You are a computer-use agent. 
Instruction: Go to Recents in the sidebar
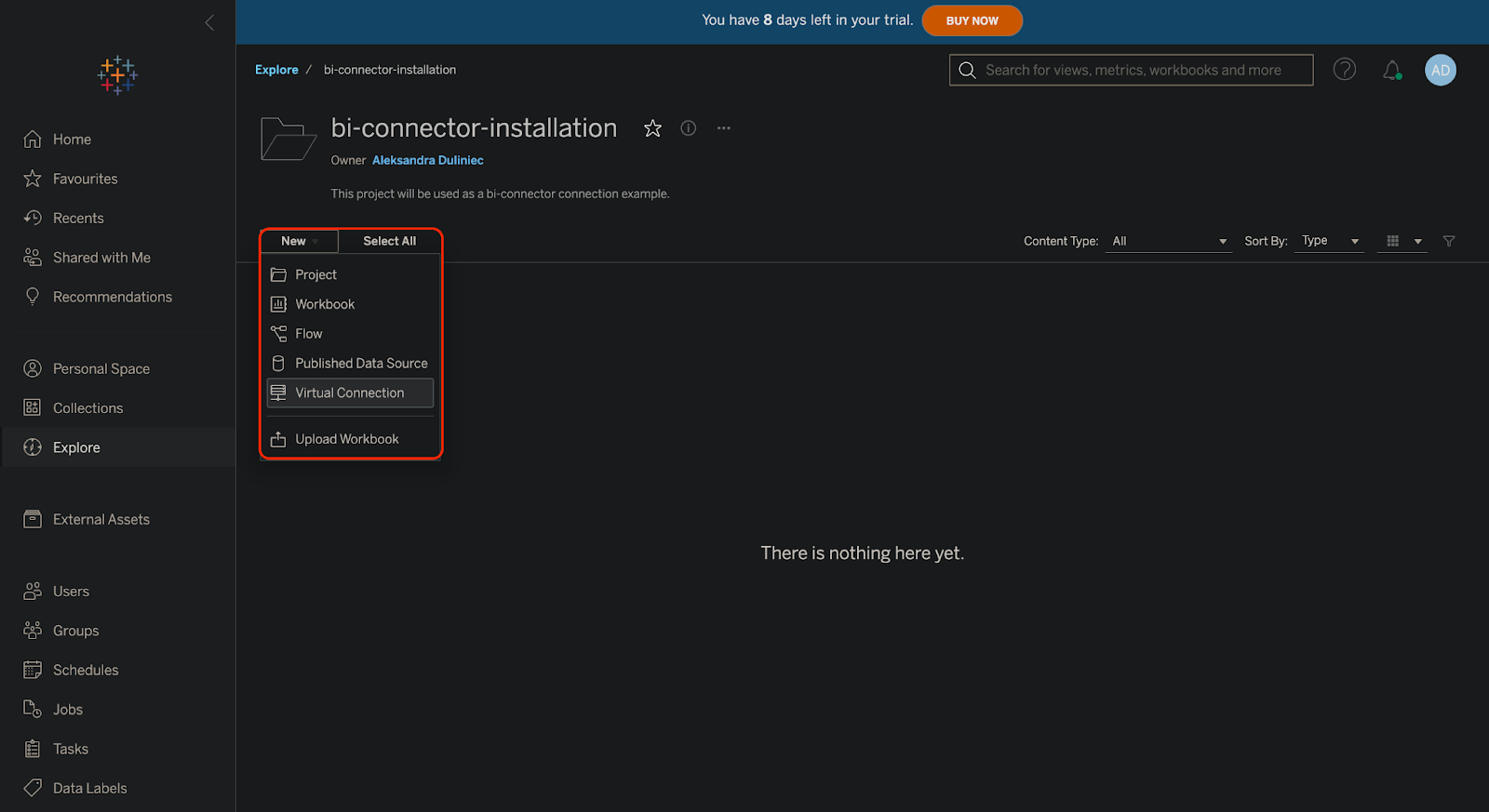(78, 218)
